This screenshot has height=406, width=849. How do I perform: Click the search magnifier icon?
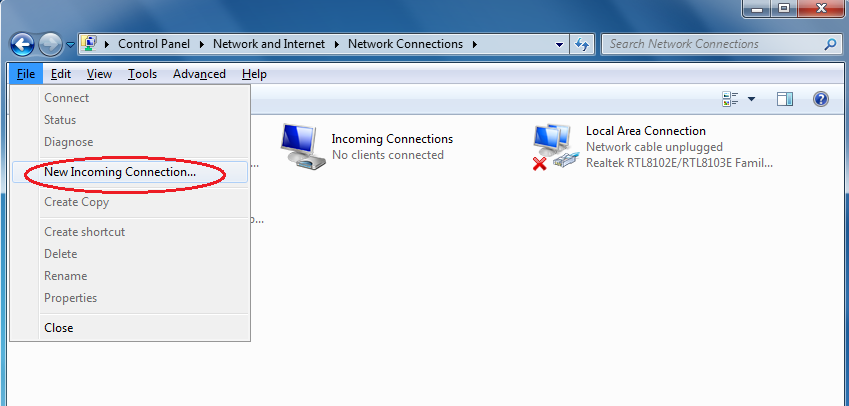tap(830, 44)
